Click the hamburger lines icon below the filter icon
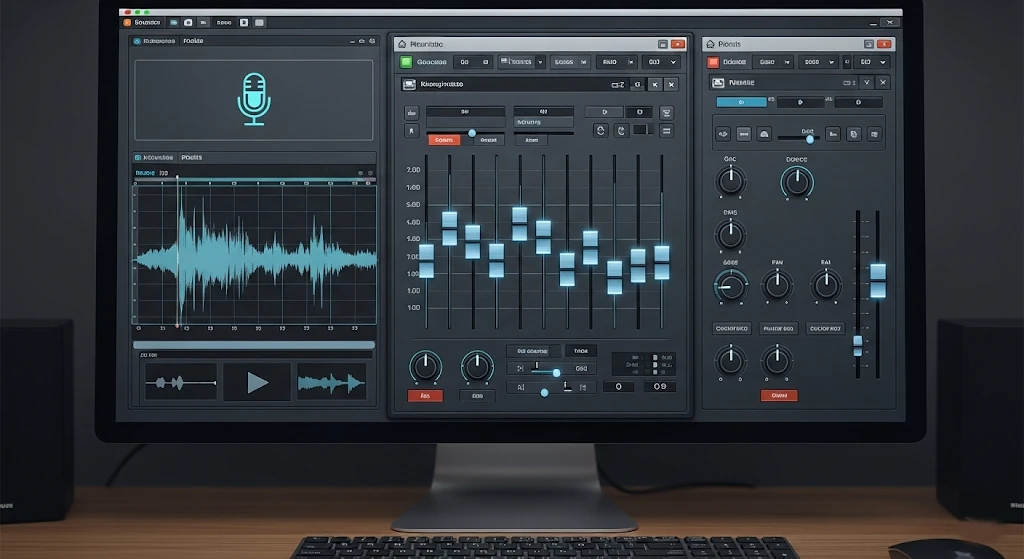This screenshot has height=559, width=1024. [666, 131]
